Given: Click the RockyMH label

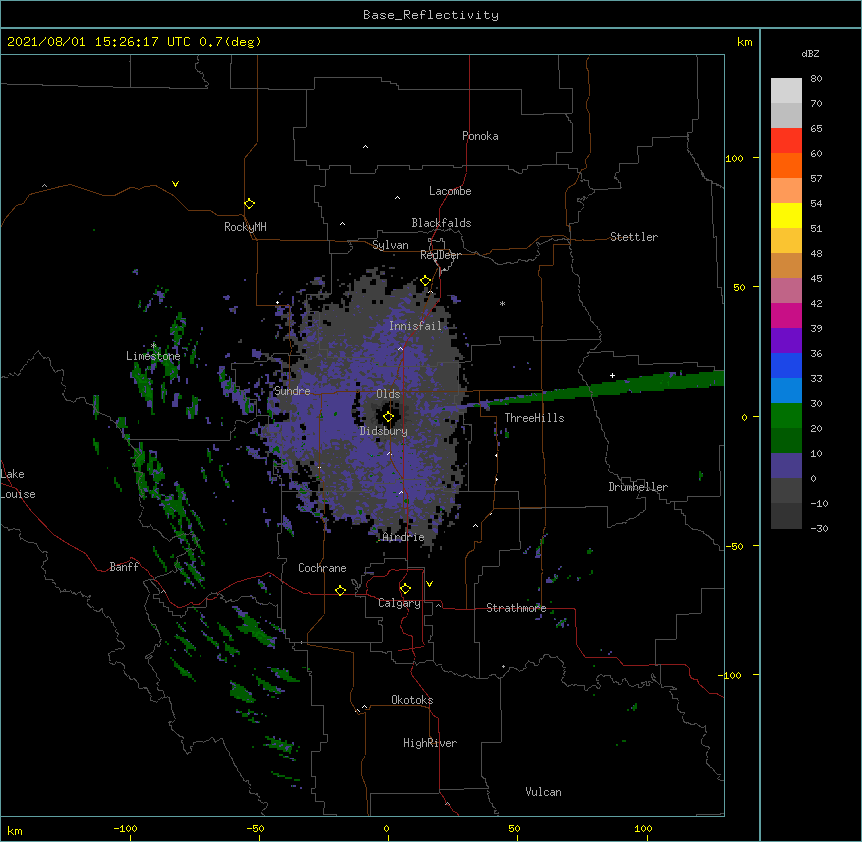Looking at the screenshot, I should point(245,227).
